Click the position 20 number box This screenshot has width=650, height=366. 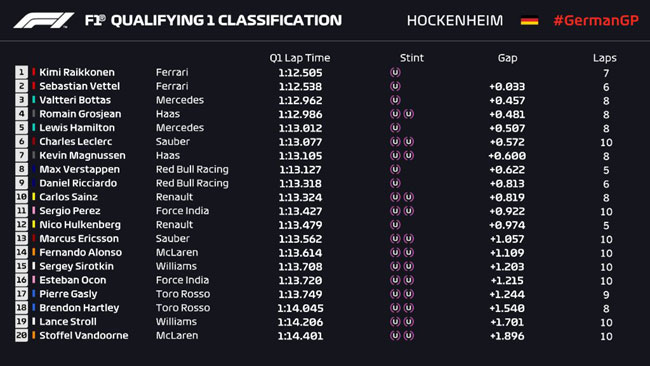[21, 335]
